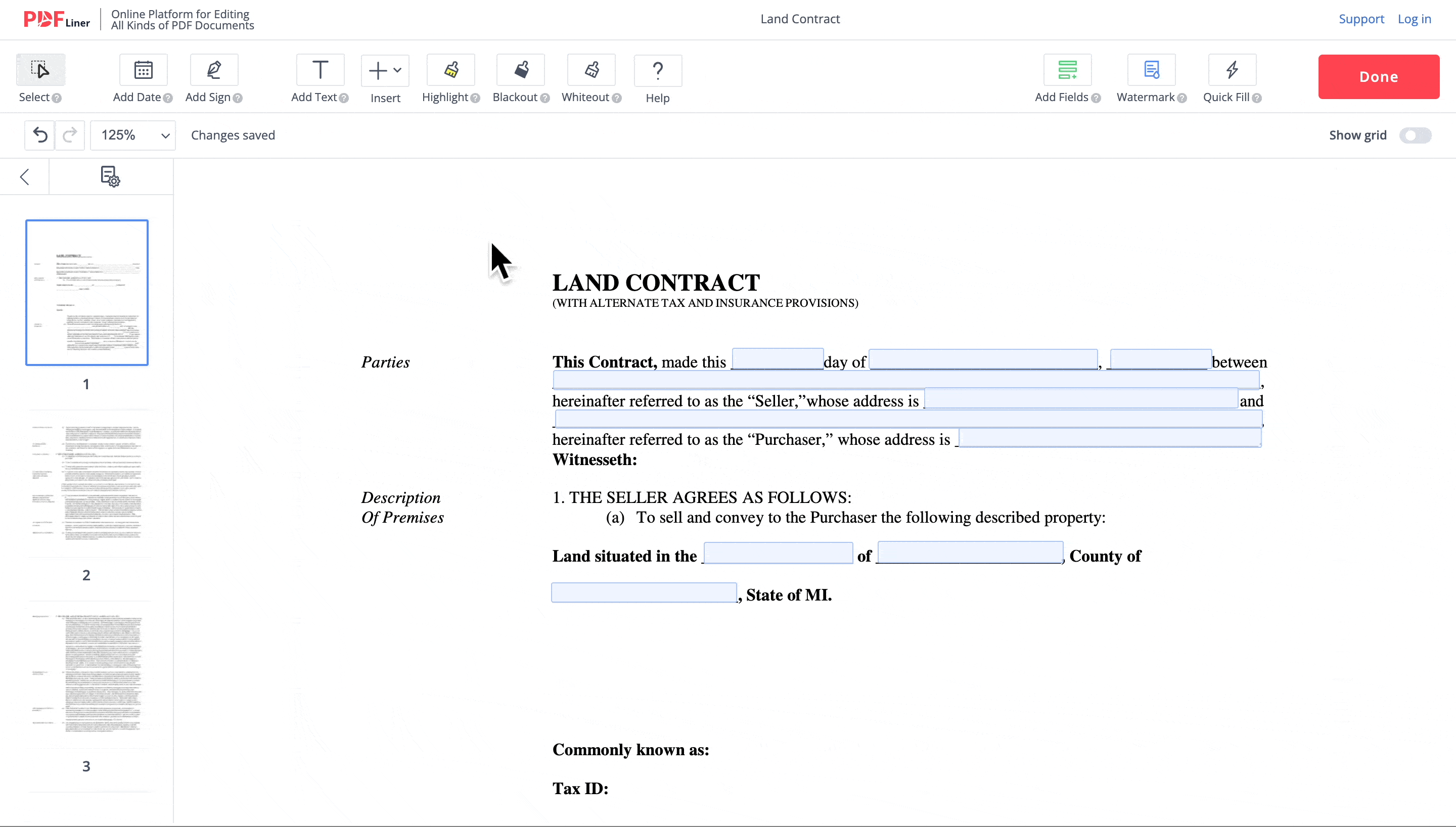Click the undo arrow
Image resolution: width=1456 pixels, height=827 pixels.
point(39,135)
